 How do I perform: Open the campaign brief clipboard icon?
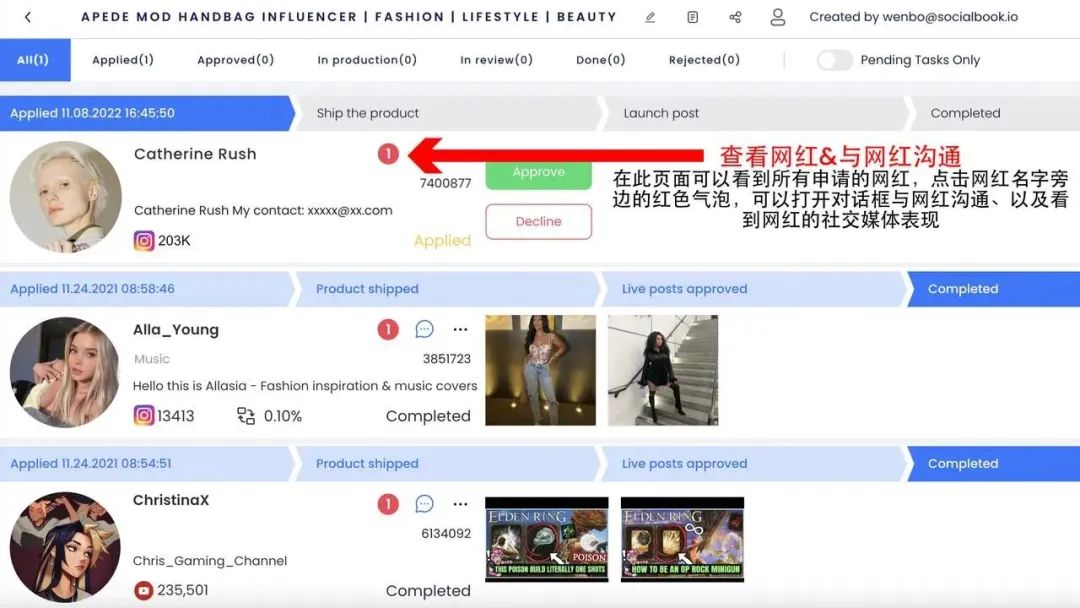tap(694, 16)
